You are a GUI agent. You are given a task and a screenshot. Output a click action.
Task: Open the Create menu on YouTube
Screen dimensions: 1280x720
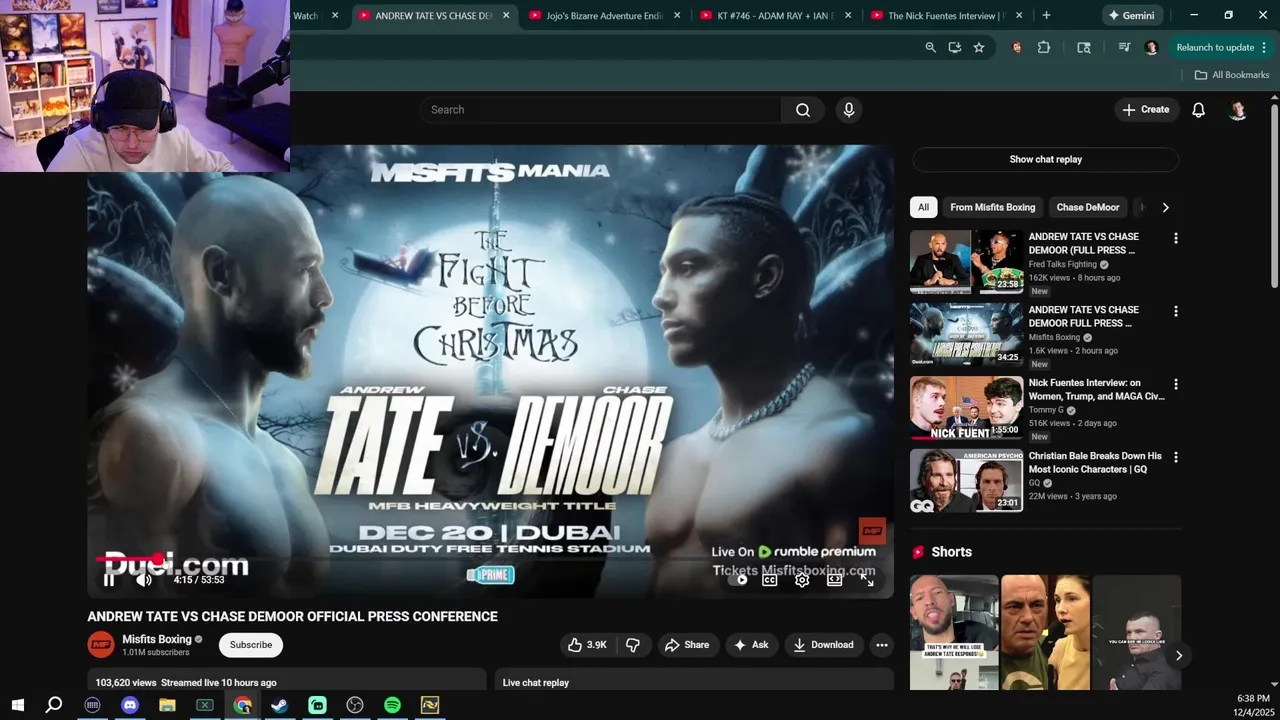tap(1146, 110)
